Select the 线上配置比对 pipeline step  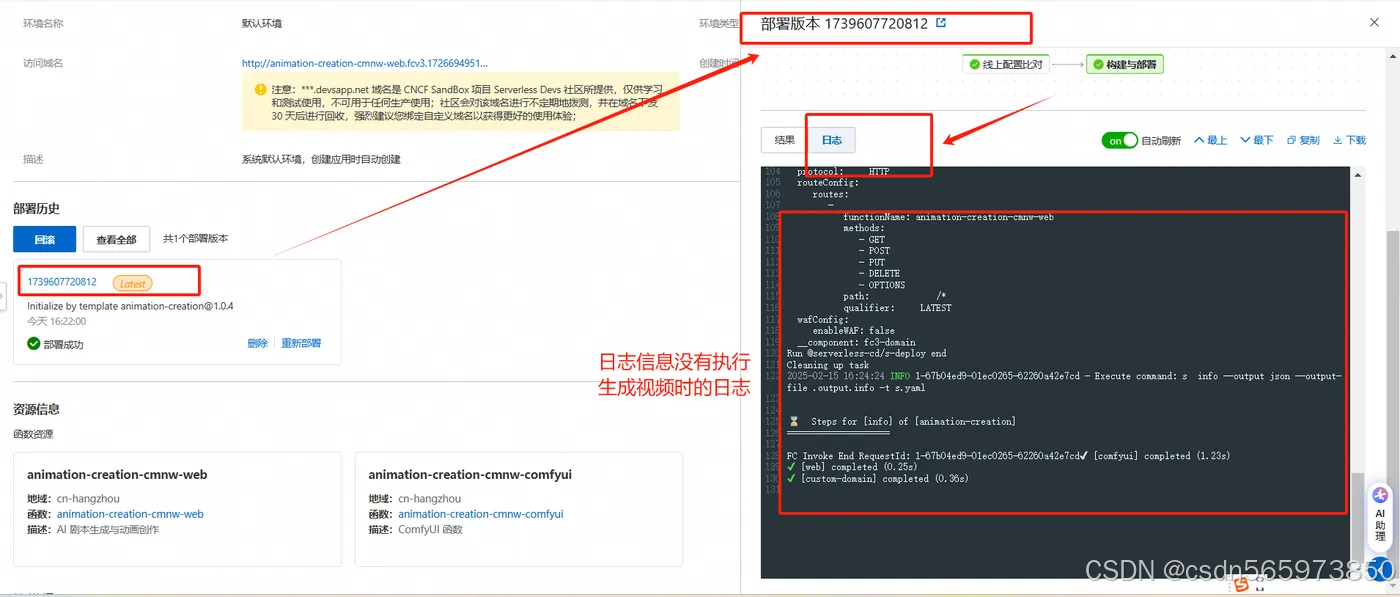(1006, 64)
